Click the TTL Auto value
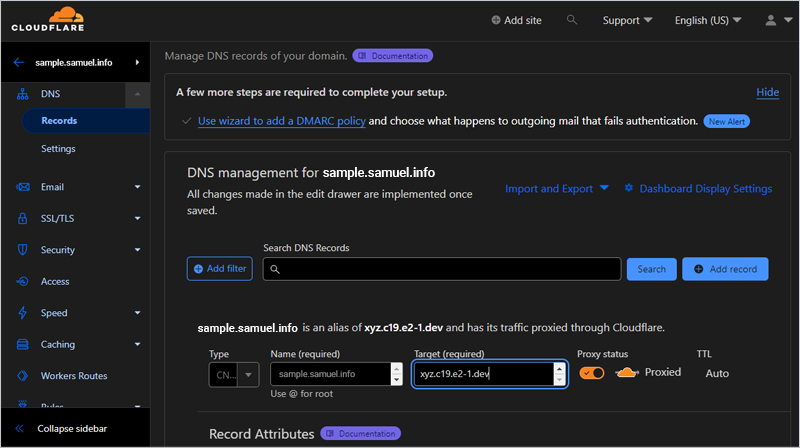The height and width of the screenshot is (448, 800). pyautogui.click(x=717, y=373)
